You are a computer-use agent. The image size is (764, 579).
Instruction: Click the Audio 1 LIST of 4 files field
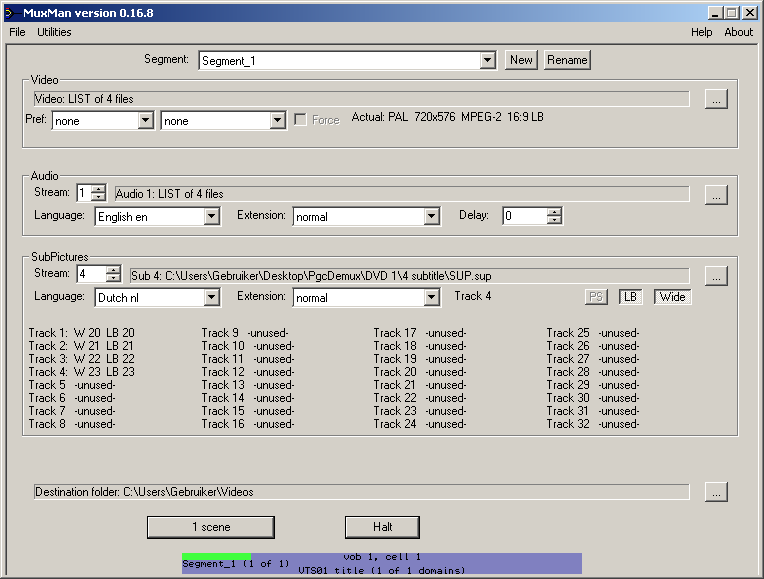402,194
